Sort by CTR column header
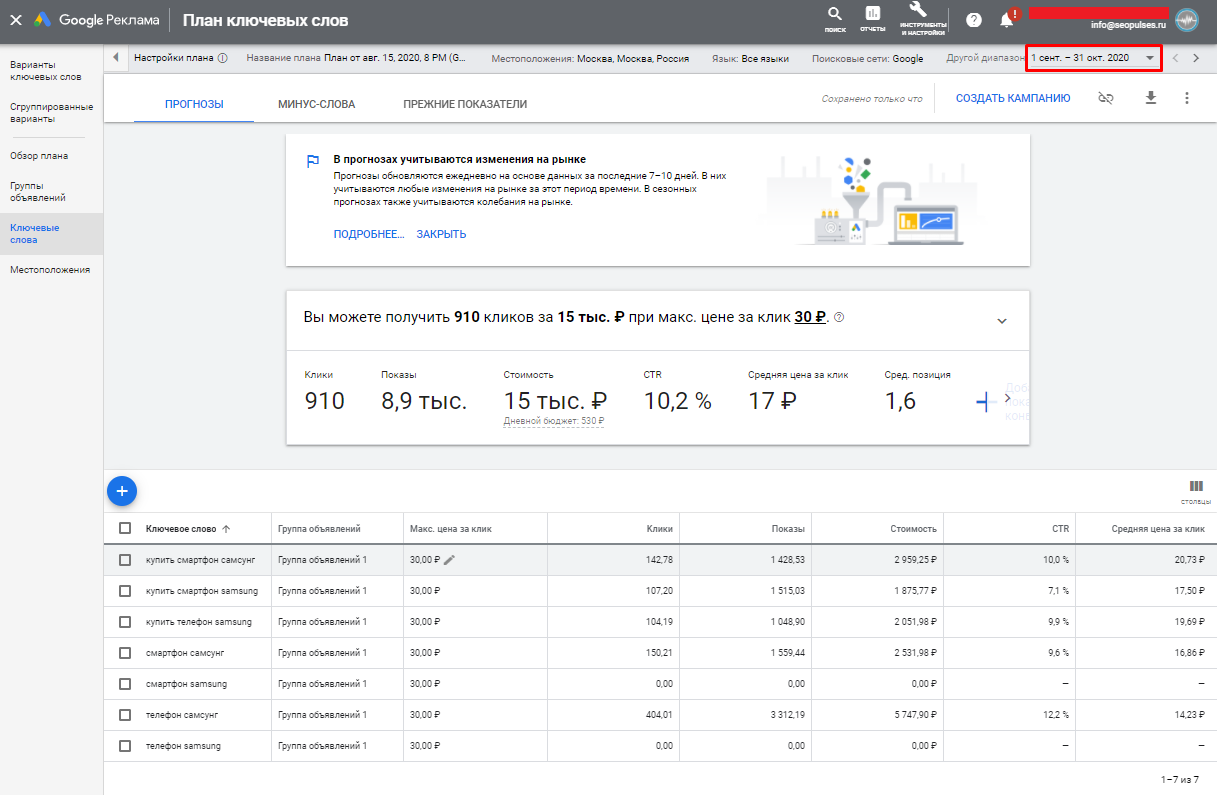The width and height of the screenshot is (1217, 795). click(x=1060, y=528)
